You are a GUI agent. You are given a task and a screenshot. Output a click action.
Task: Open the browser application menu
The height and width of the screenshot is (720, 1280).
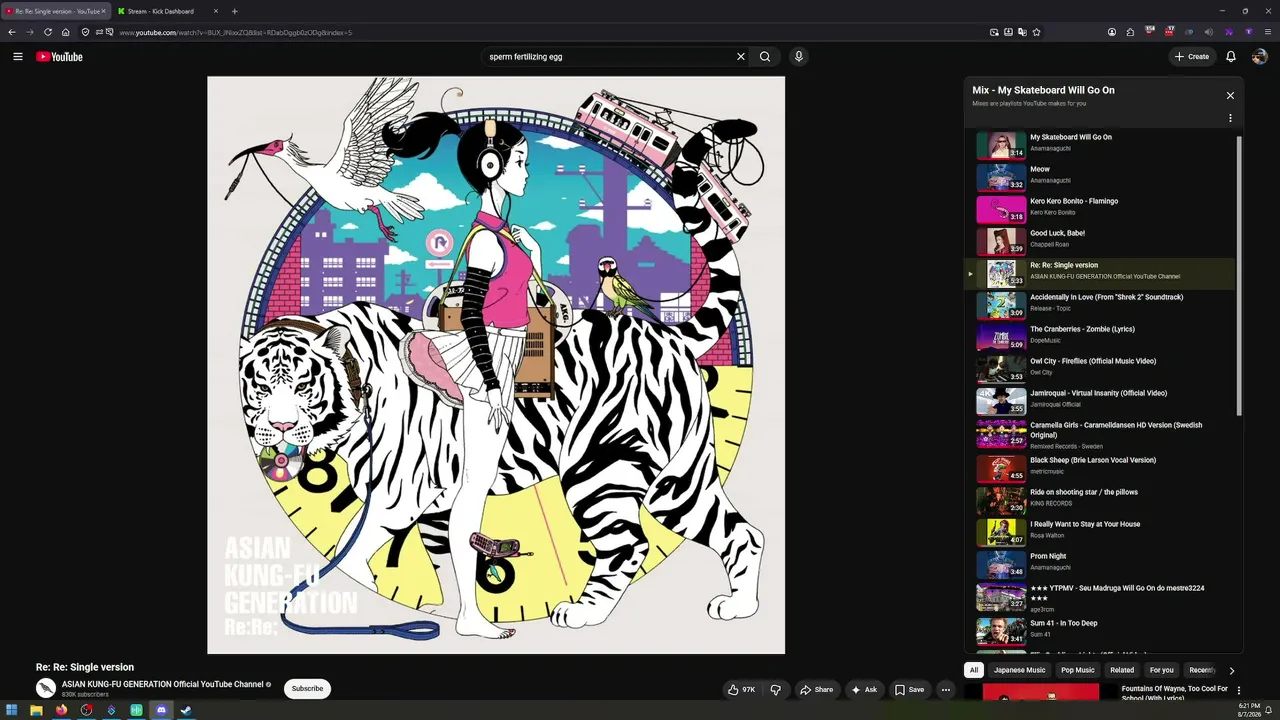pyautogui.click(x=1268, y=32)
